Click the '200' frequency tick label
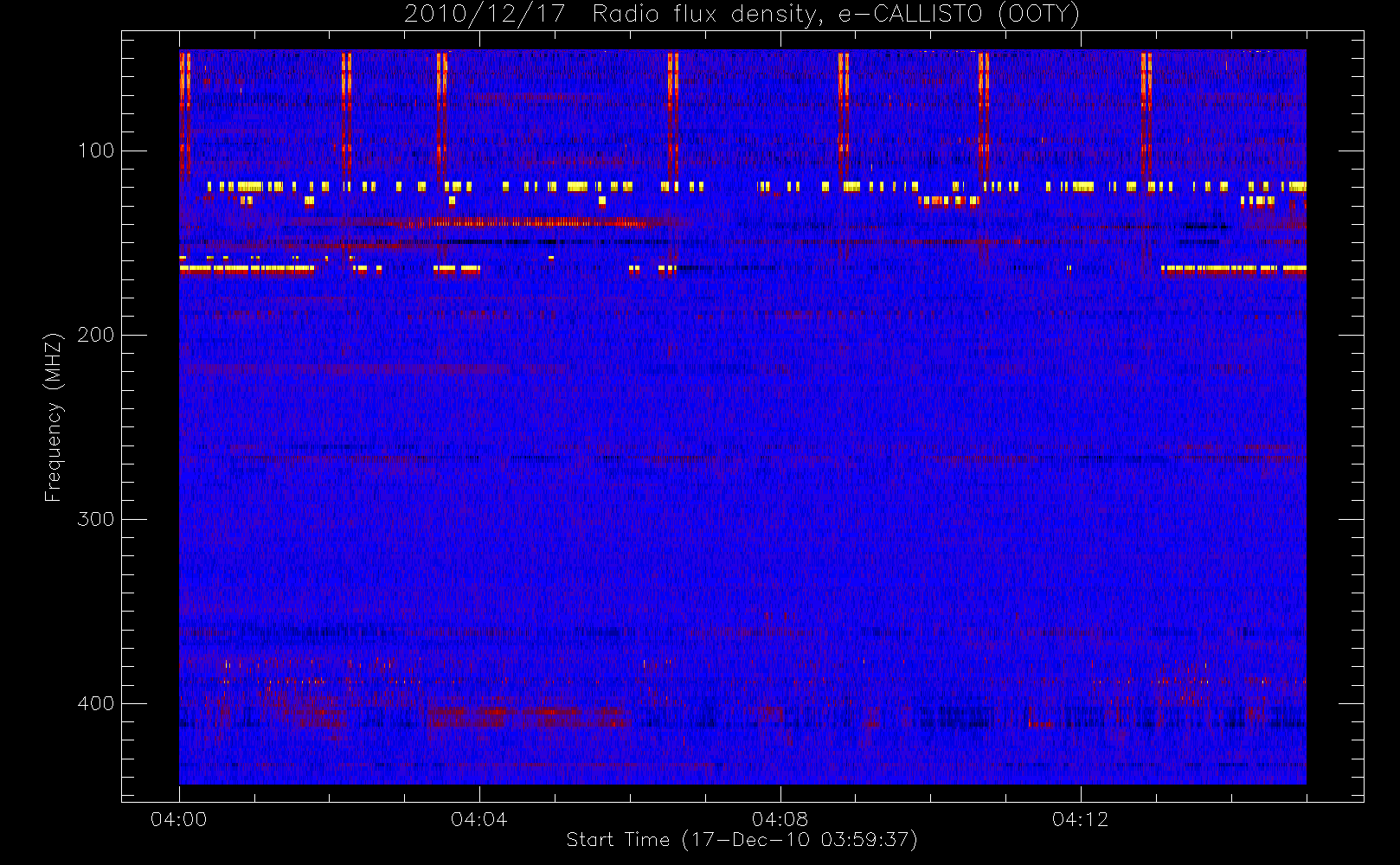Viewport: 1400px width, 865px height. tap(96, 335)
